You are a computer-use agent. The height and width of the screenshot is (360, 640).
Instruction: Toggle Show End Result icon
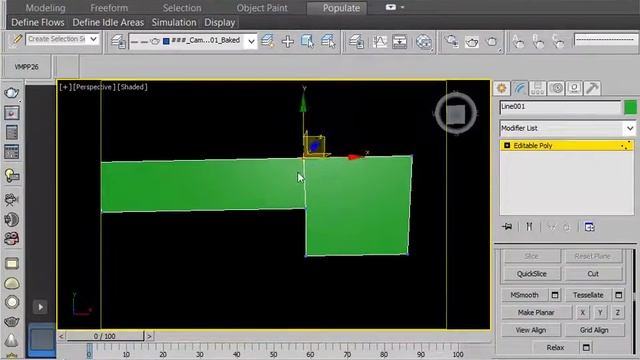click(x=529, y=227)
